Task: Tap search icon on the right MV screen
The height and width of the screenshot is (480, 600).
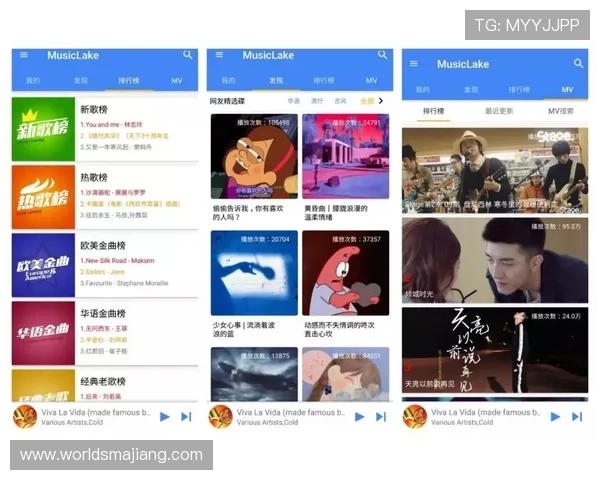Action: point(578,64)
